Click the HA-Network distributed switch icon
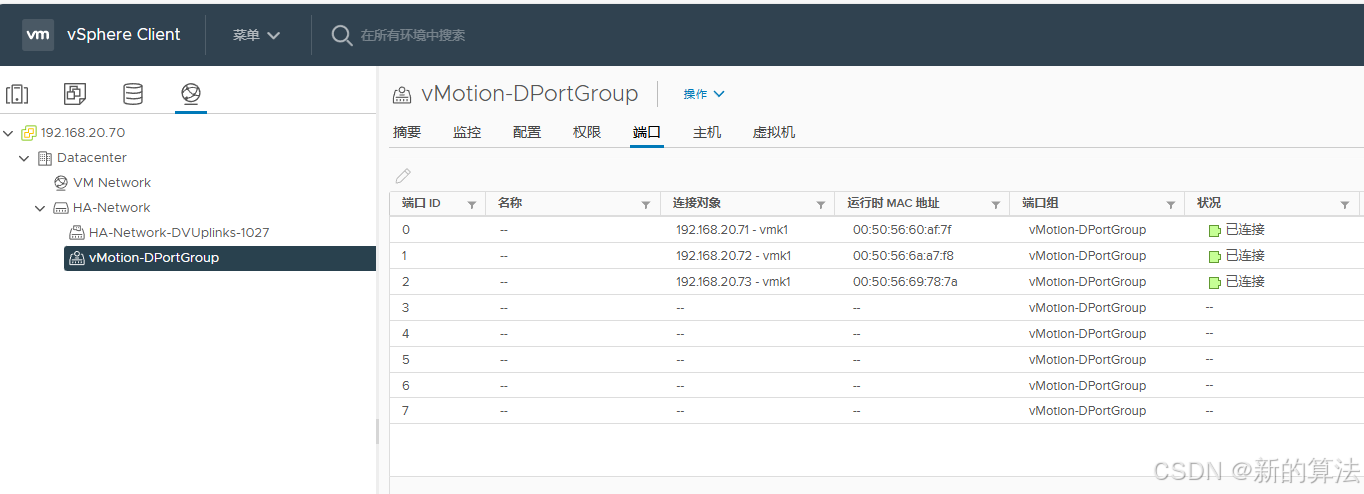 click(x=61, y=208)
